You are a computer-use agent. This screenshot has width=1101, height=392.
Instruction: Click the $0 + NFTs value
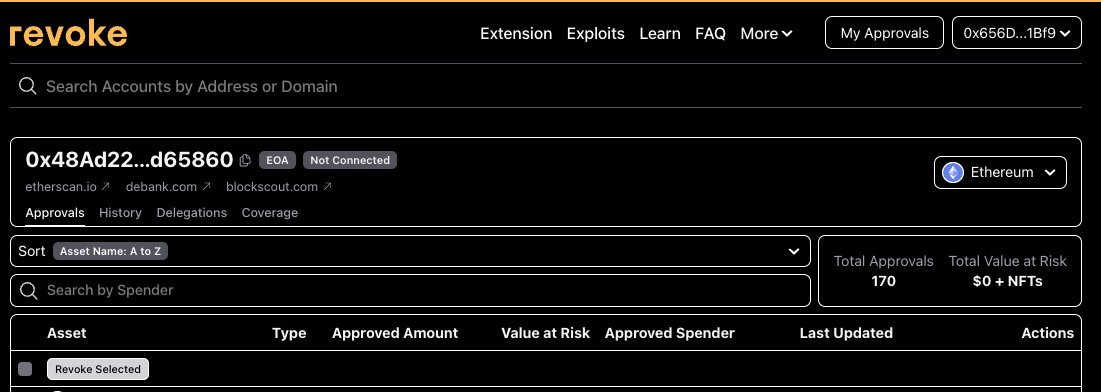point(1008,281)
